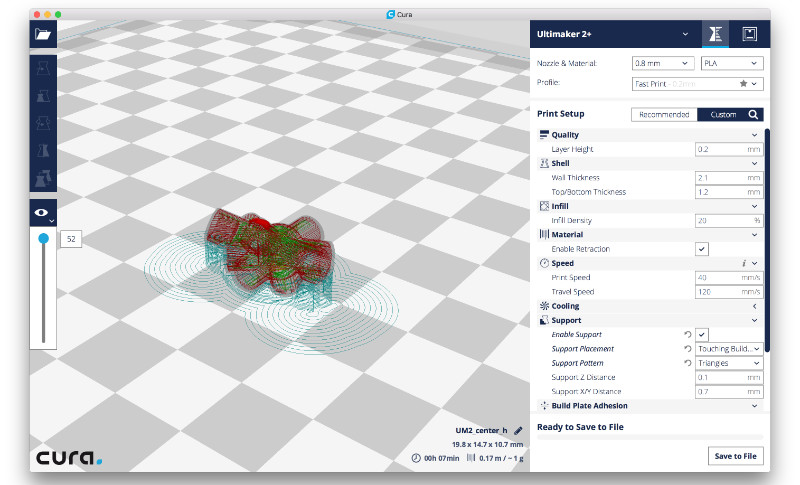The width and height of the screenshot is (800, 485).
Task: Open file with the folder icon
Action: (x=43, y=34)
